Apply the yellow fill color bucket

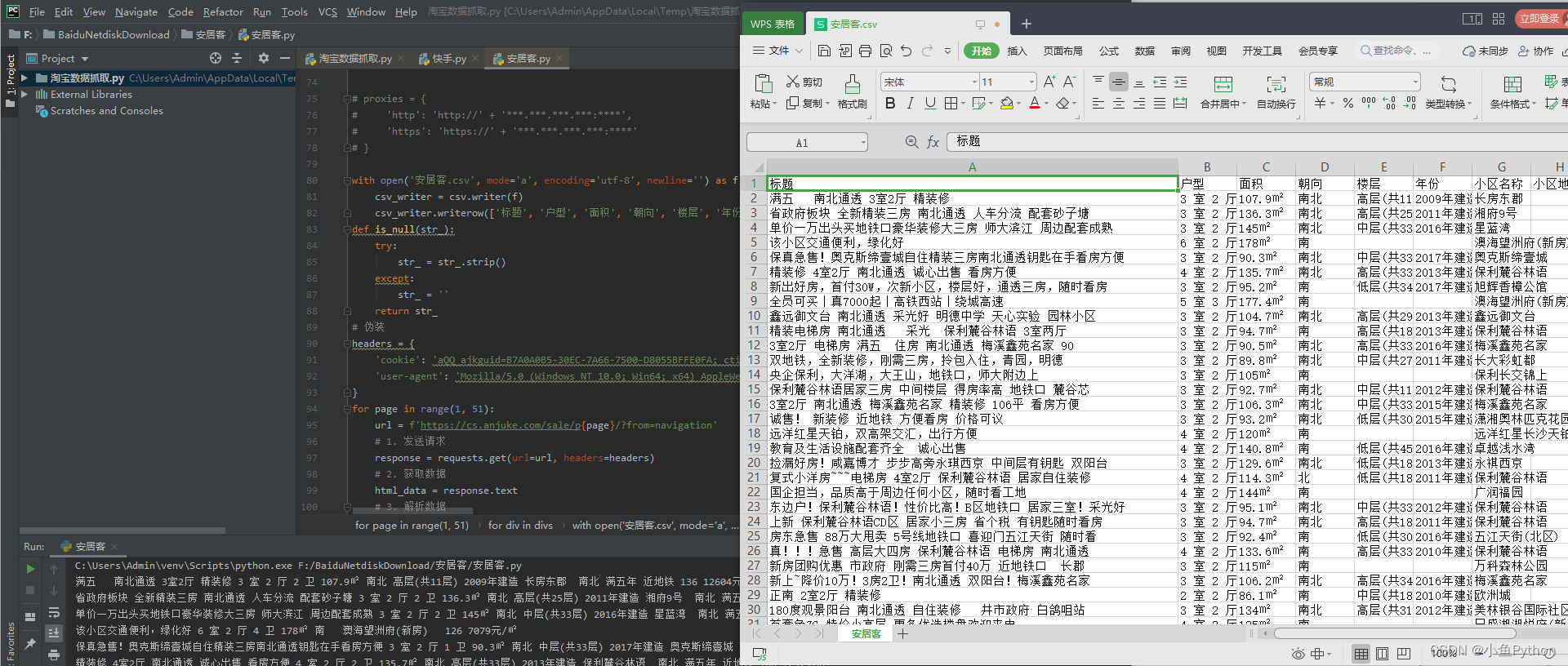click(x=1007, y=103)
